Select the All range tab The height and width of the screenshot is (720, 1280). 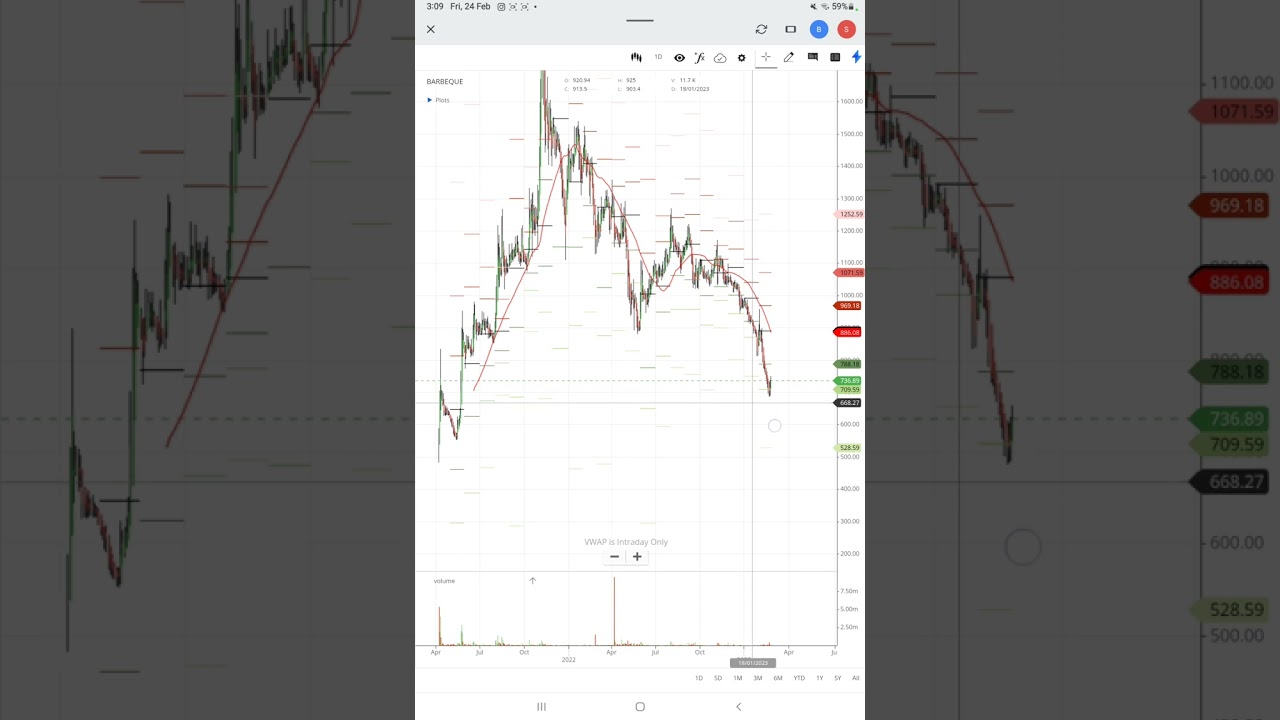tap(855, 678)
